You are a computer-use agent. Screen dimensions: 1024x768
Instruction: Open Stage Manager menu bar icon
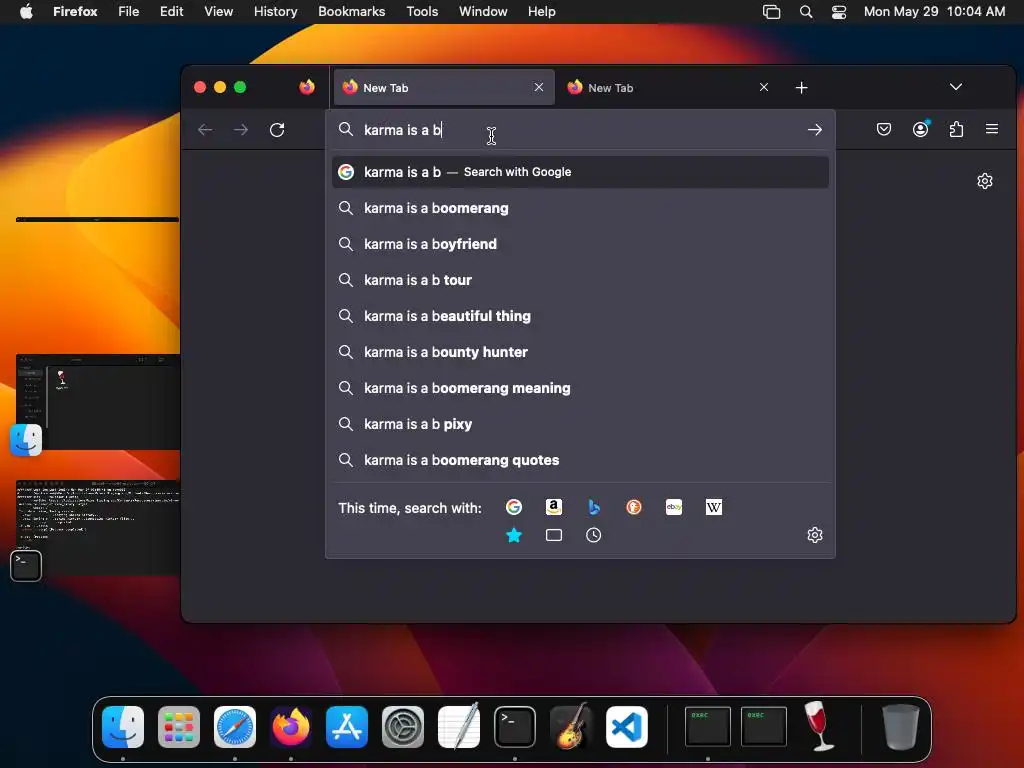click(x=771, y=12)
